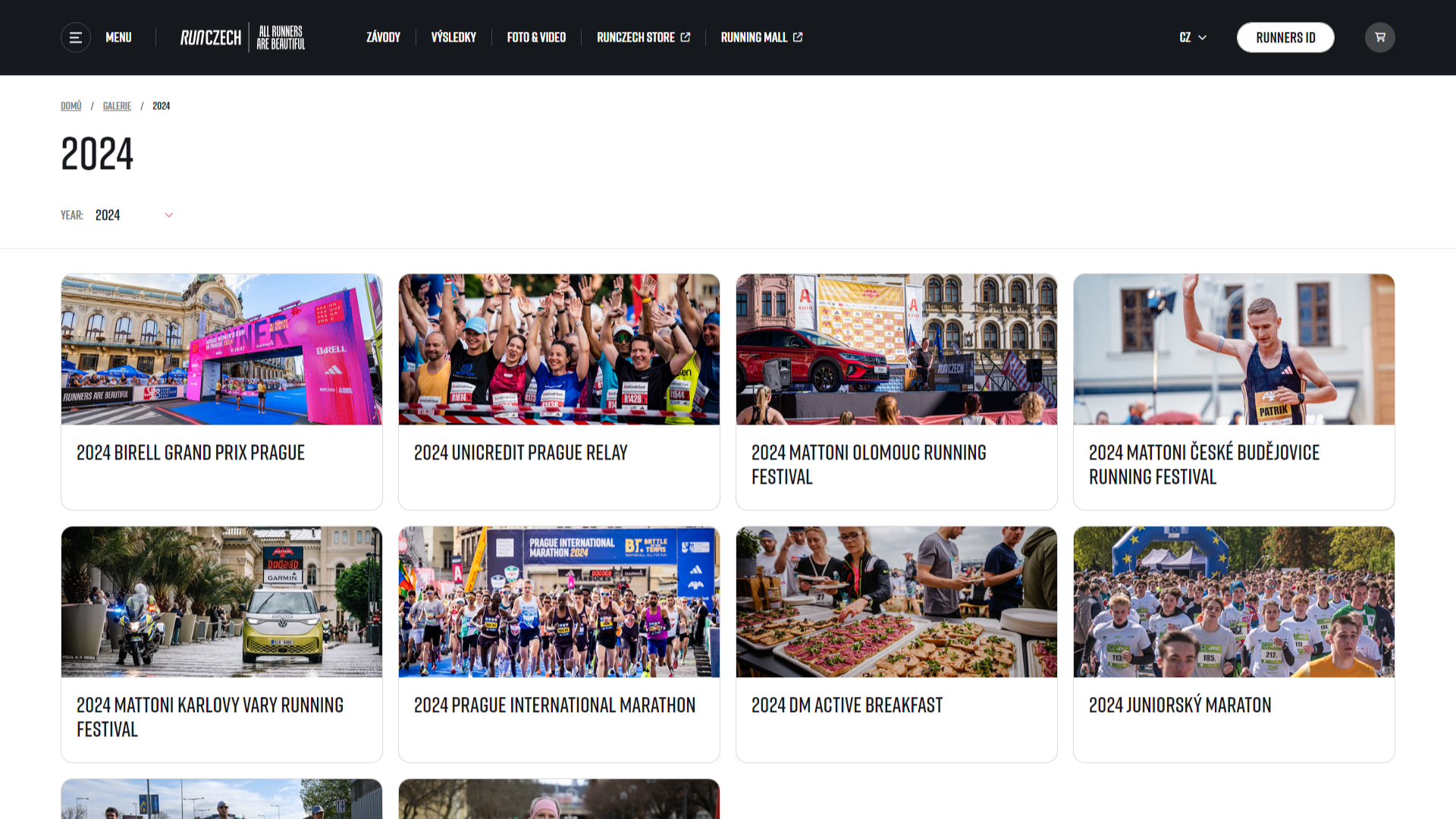Click the 2024 breadcrumb text
The image size is (1456, 819).
click(x=161, y=106)
